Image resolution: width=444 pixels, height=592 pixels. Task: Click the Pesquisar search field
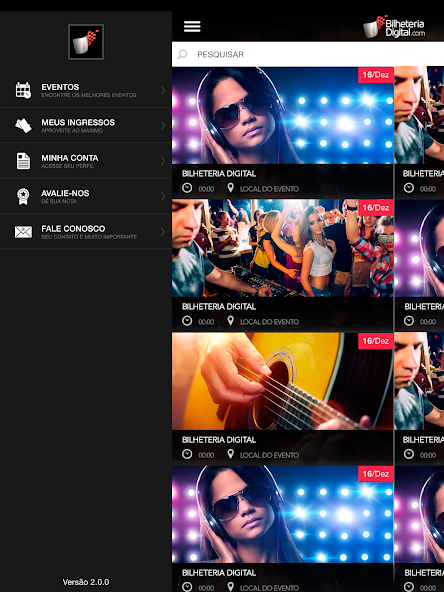click(308, 54)
